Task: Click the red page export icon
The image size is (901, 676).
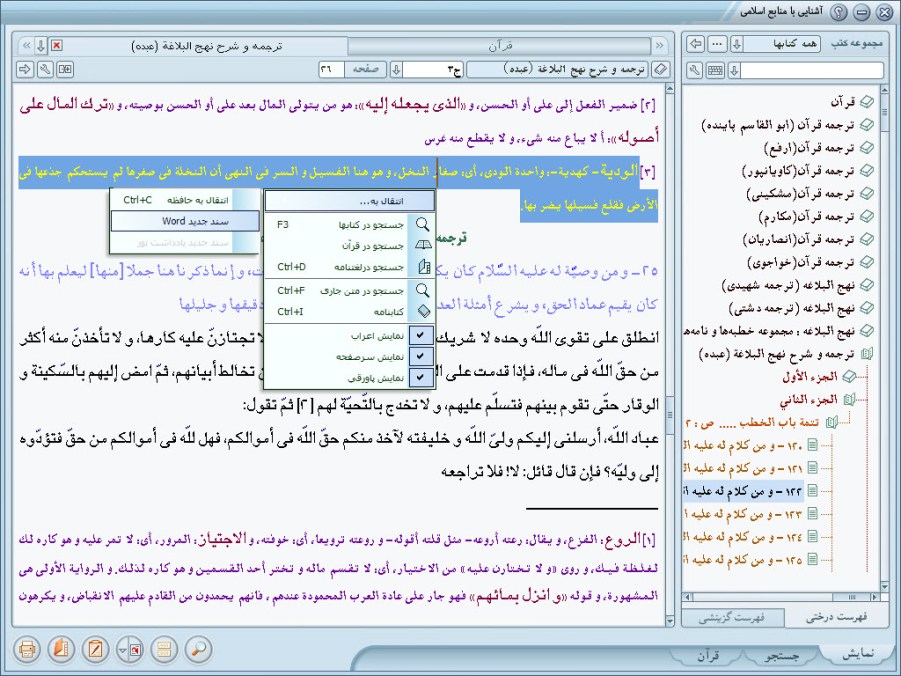Action: point(136,650)
